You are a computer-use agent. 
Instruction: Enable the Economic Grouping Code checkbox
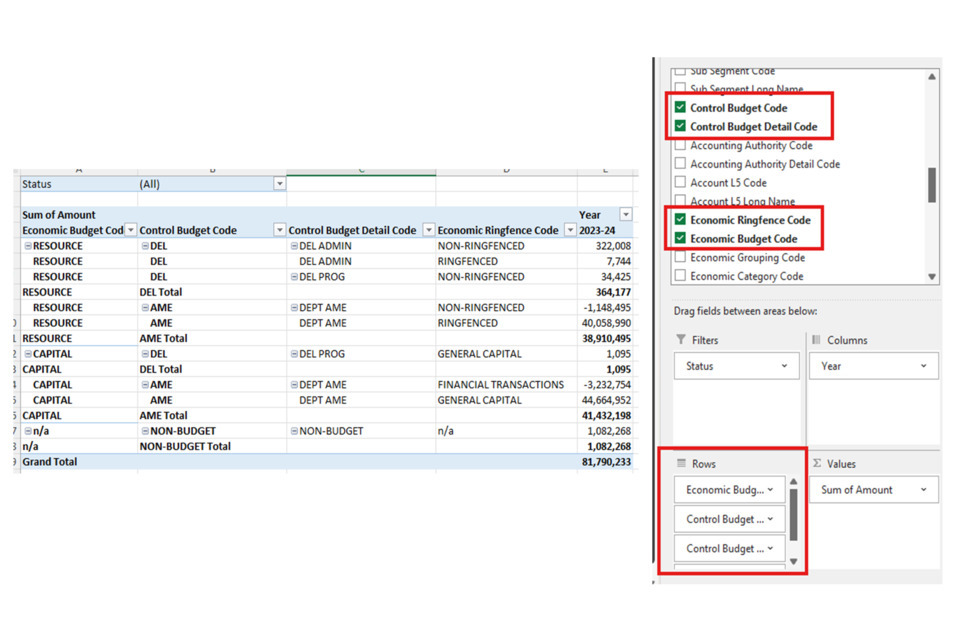[x=680, y=258]
